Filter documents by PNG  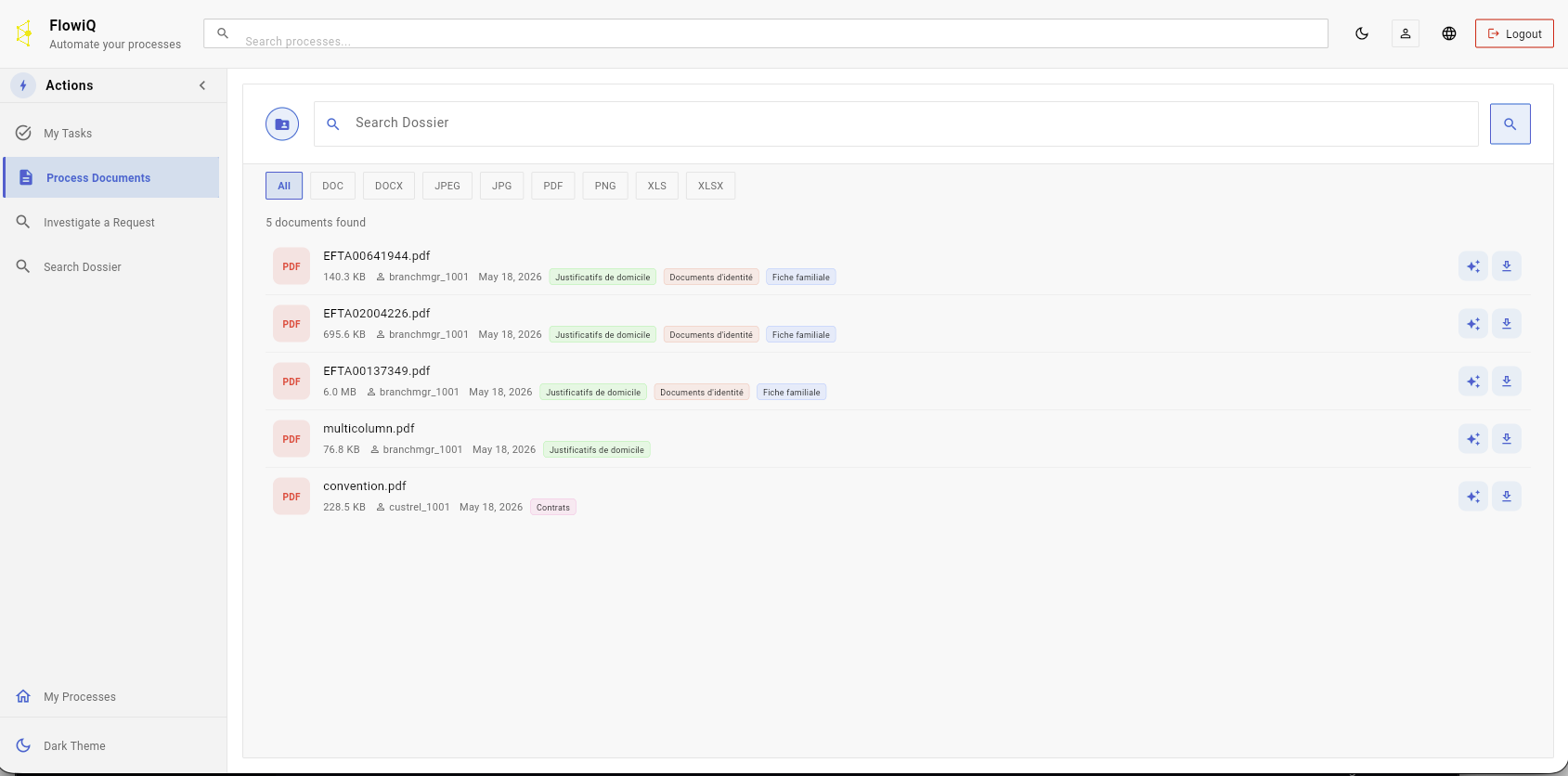click(x=605, y=186)
